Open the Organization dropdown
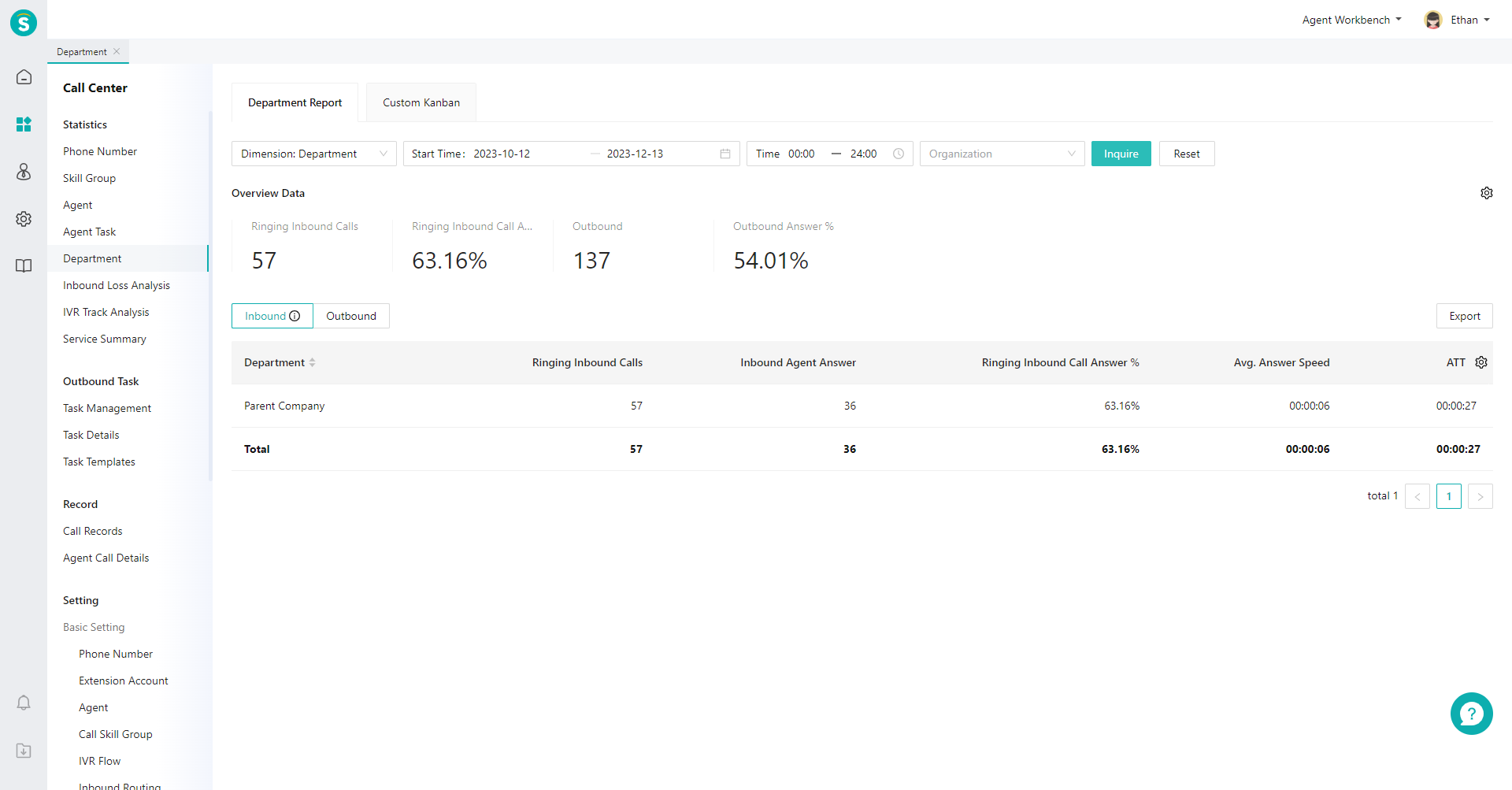 tap(1002, 154)
